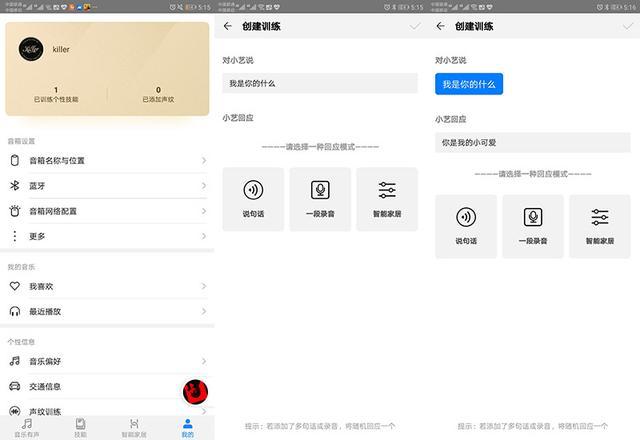
Task: Switch to the 智能家居 bottom tab
Action: 134,428
